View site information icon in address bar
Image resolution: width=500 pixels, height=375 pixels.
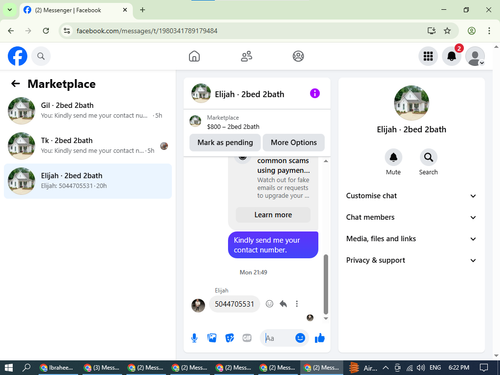coord(67,31)
